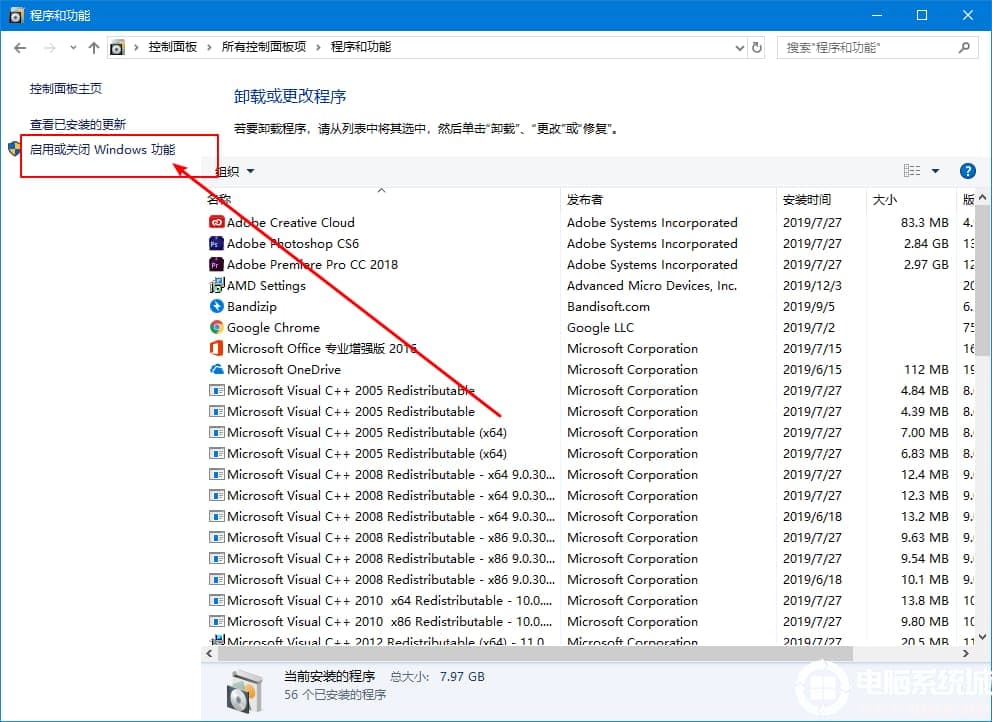Click install date 2019/9/5

pyautogui.click(x=809, y=306)
